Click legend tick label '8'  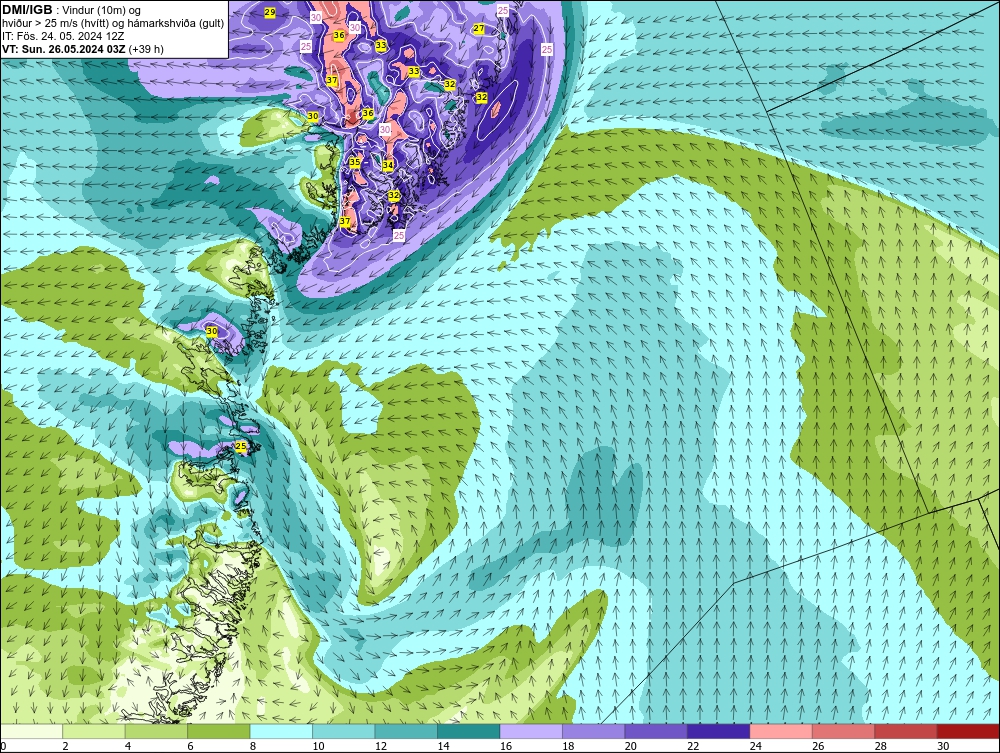253,746
